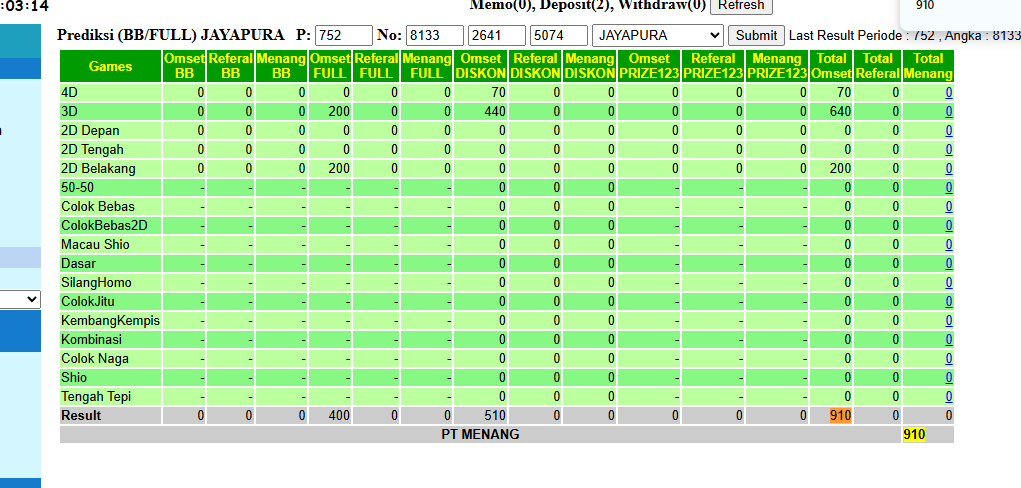
Task: Open Total Menang link for Shio row
Action: pos(949,378)
